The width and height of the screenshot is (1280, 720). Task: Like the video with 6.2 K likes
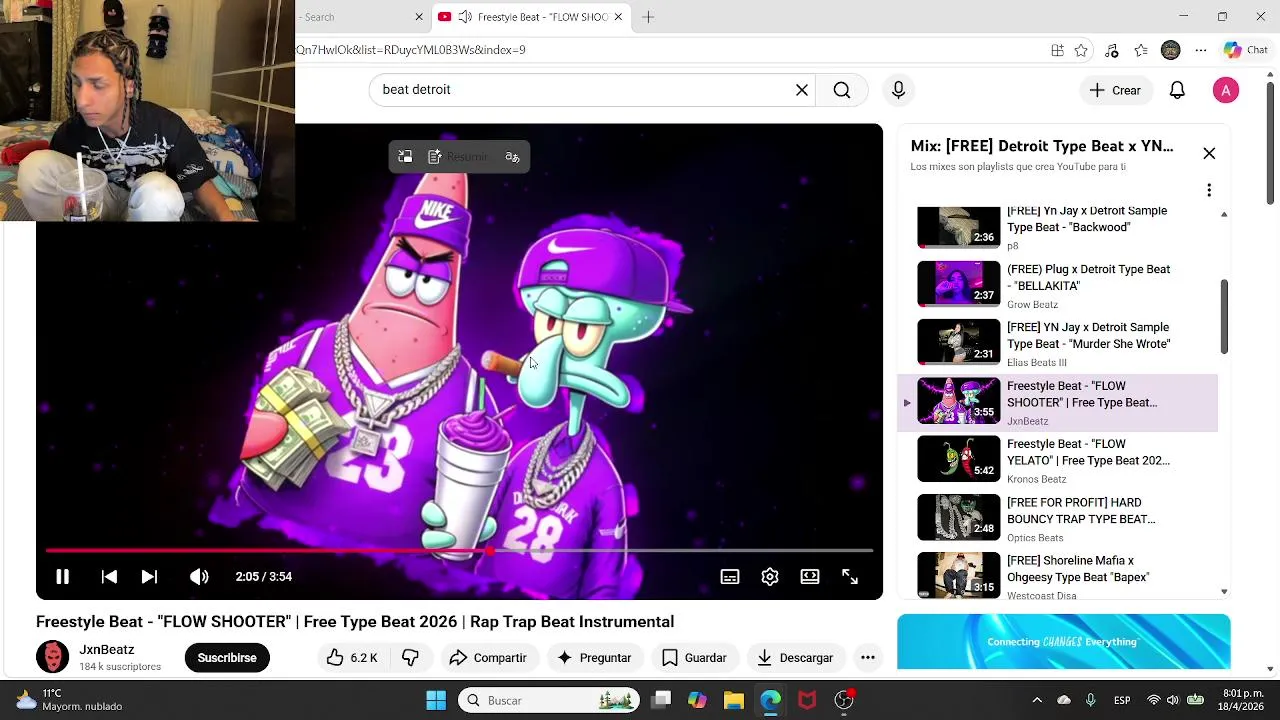pyautogui.click(x=352, y=658)
